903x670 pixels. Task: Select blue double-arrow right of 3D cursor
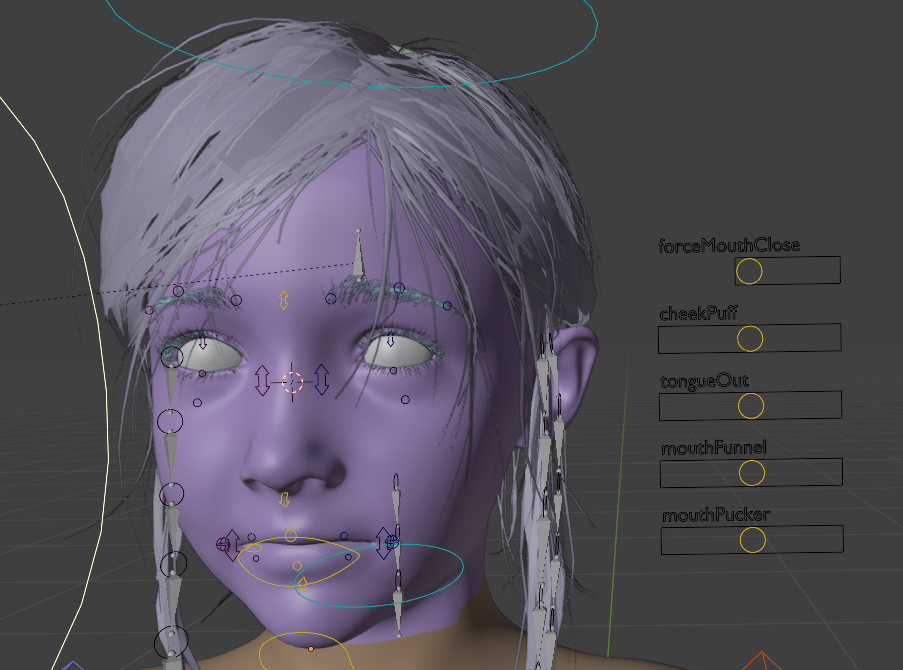click(x=322, y=379)
